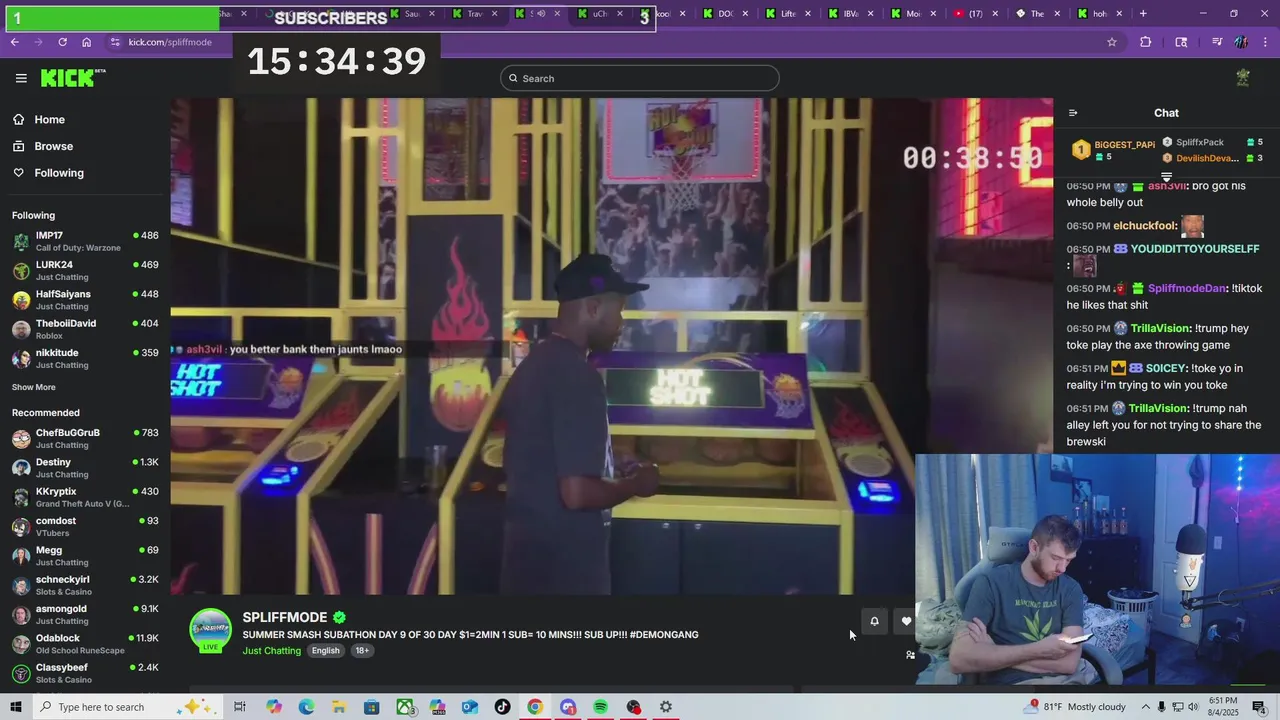Viewport: 1280px width, 720px height.
Task: Bookmark this page with star icon
Action: [1112, 42]
